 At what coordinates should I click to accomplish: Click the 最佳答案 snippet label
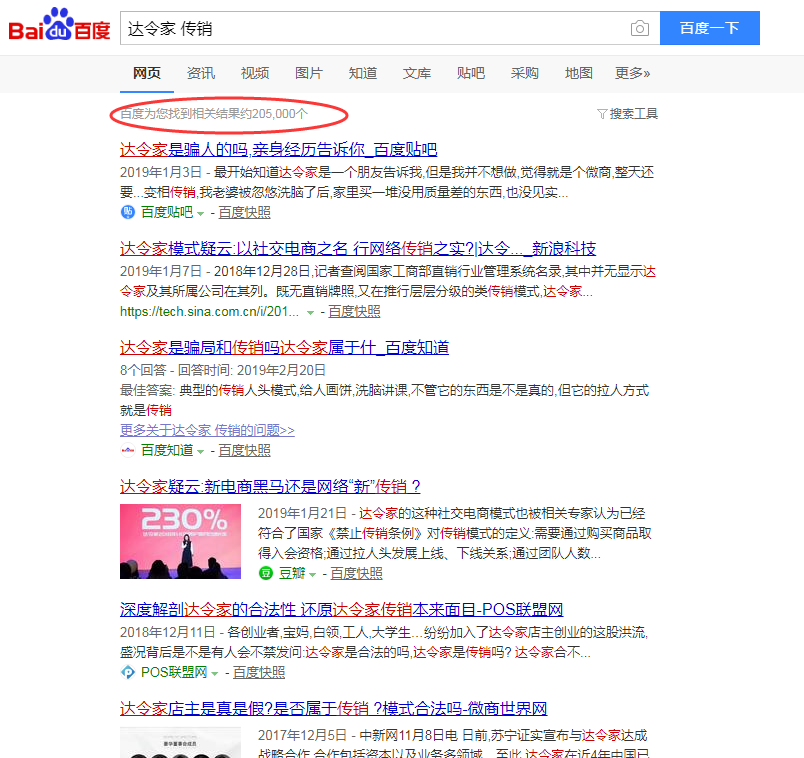[x=147, y=391]
